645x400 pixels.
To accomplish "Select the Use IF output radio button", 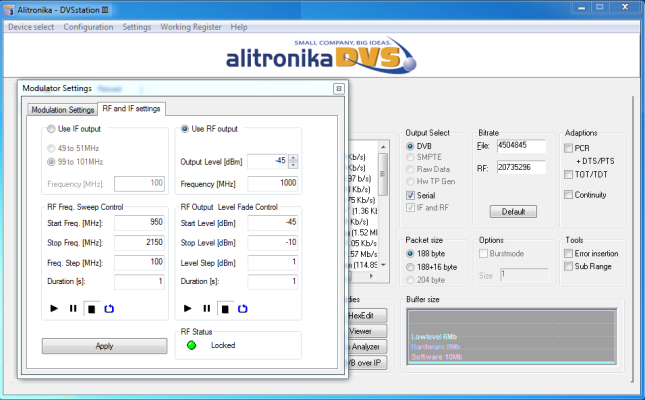I will (52, 130).
